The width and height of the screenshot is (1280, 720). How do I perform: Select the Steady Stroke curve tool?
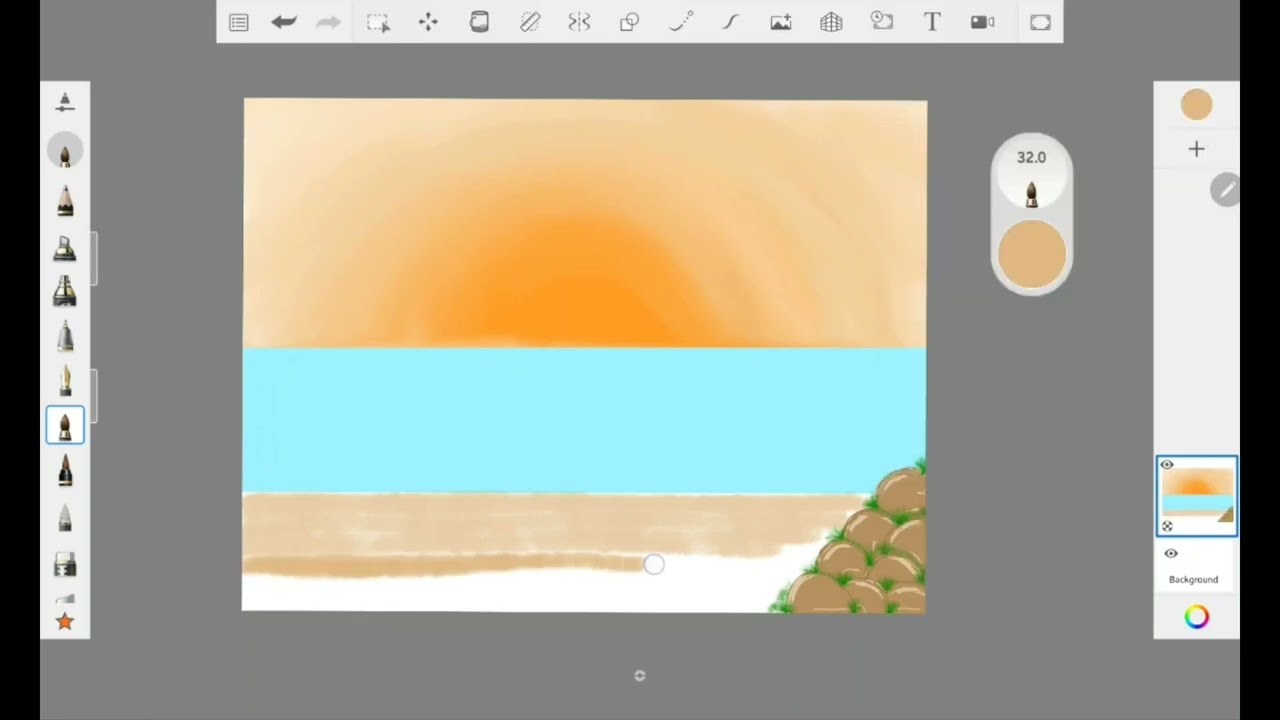(x=731, y=22)
